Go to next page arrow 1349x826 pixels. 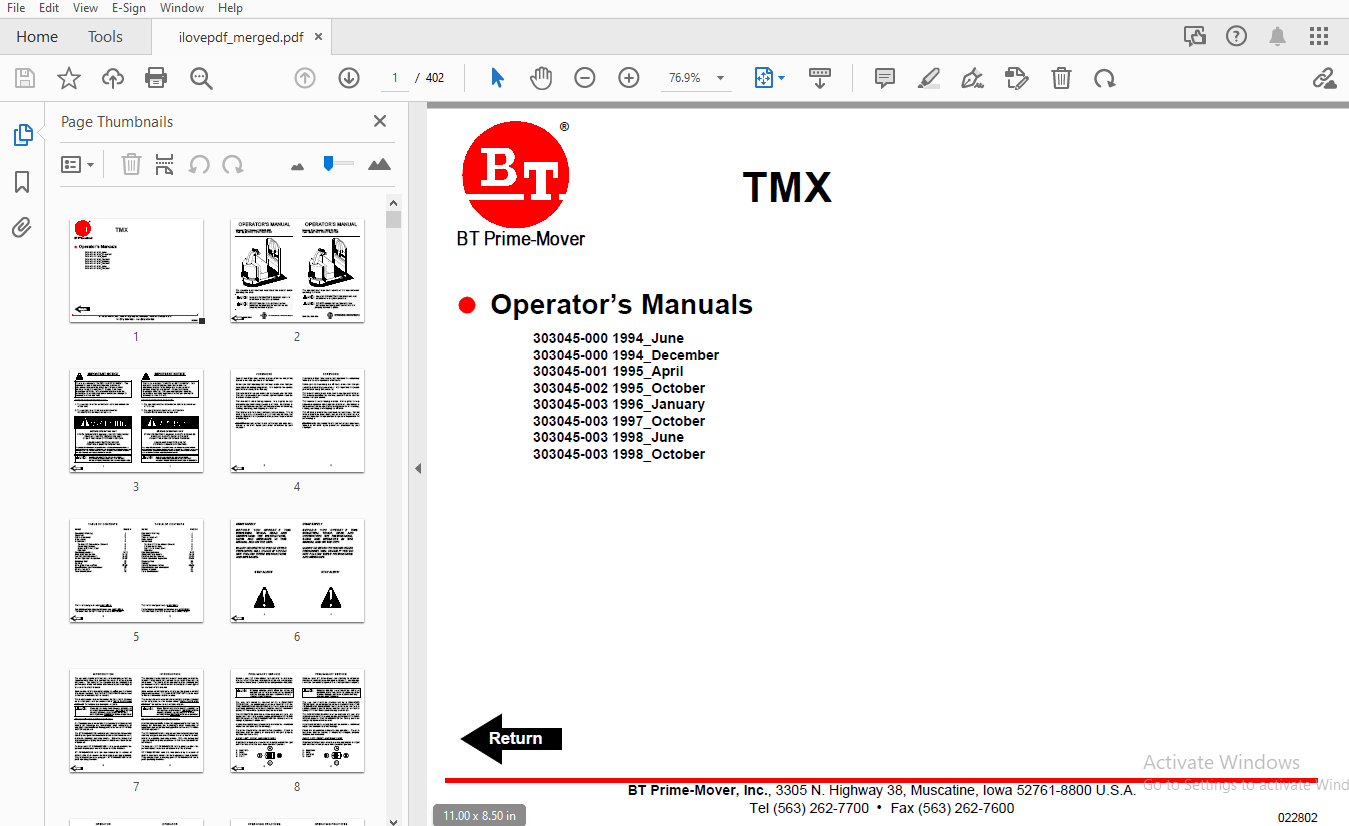coord(348,78)
